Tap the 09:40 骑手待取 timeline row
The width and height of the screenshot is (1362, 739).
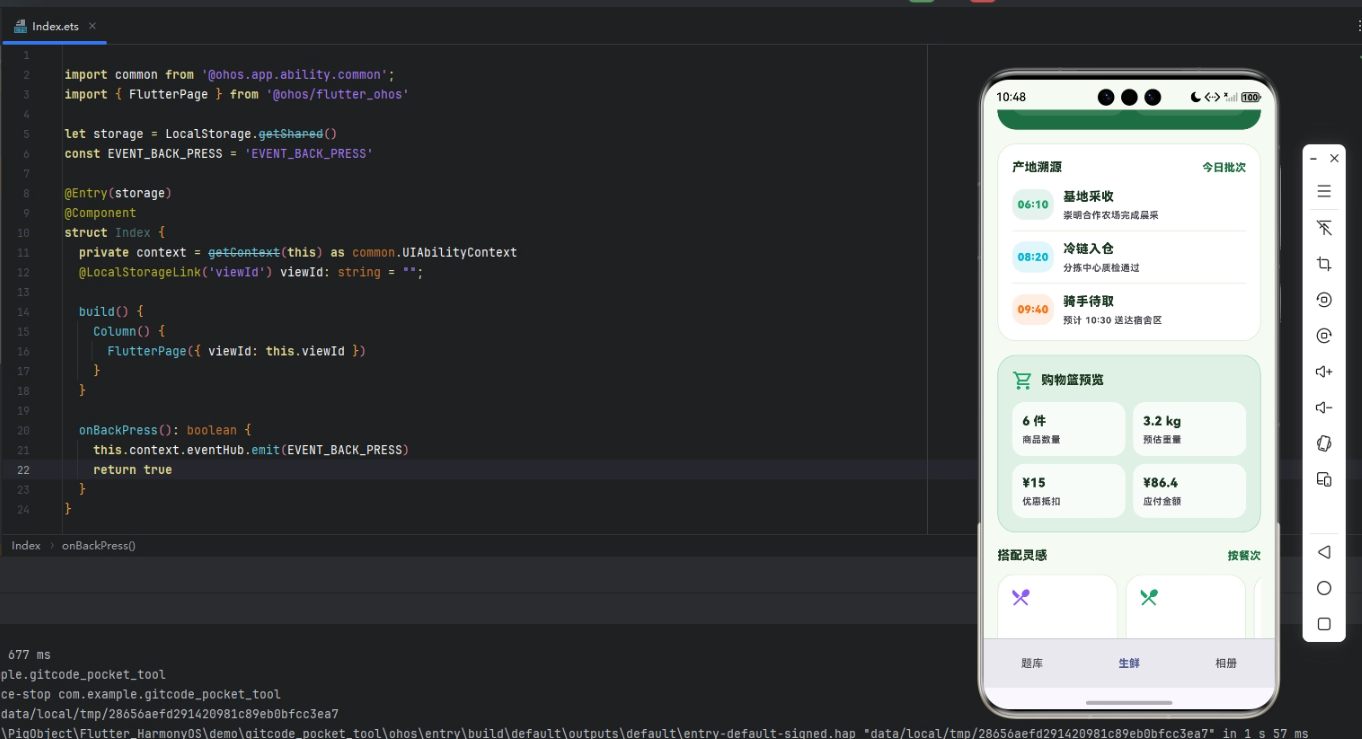click(x=1129, y=310)
